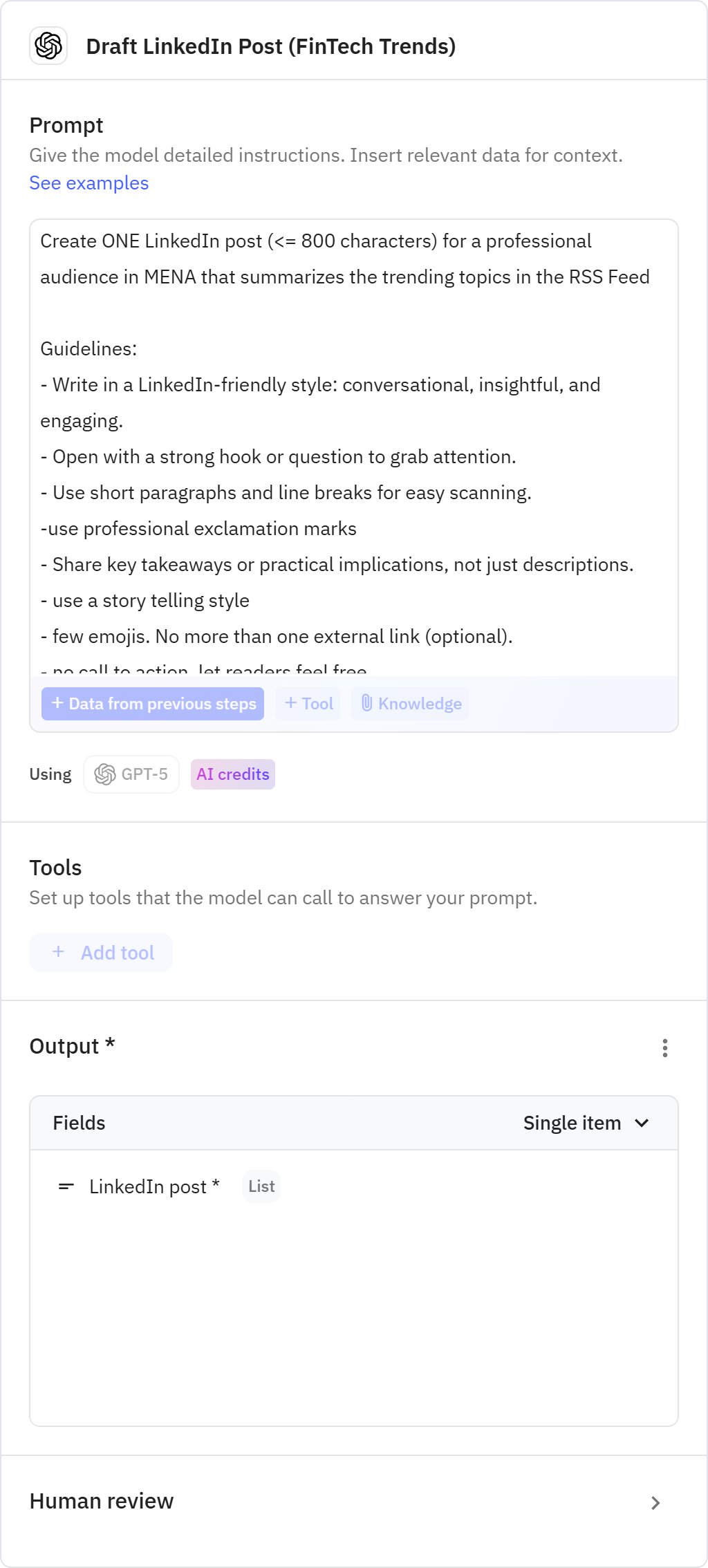This screenshot has width=708, height=1568.
Task: Click inside the prompt instructions text area
Action: [353, 449]
